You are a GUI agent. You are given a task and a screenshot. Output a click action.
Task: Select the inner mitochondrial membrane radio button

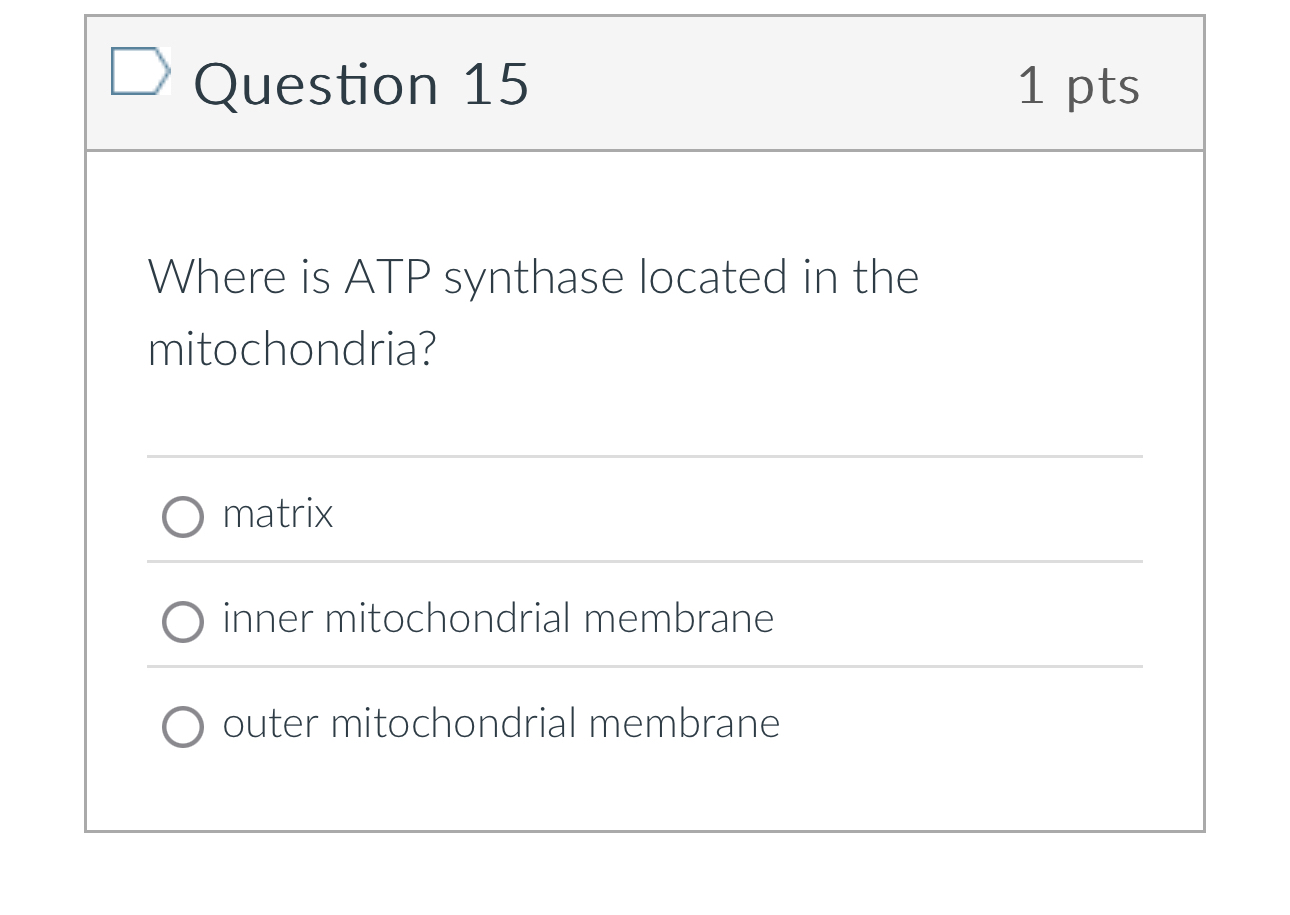(184, 622)
